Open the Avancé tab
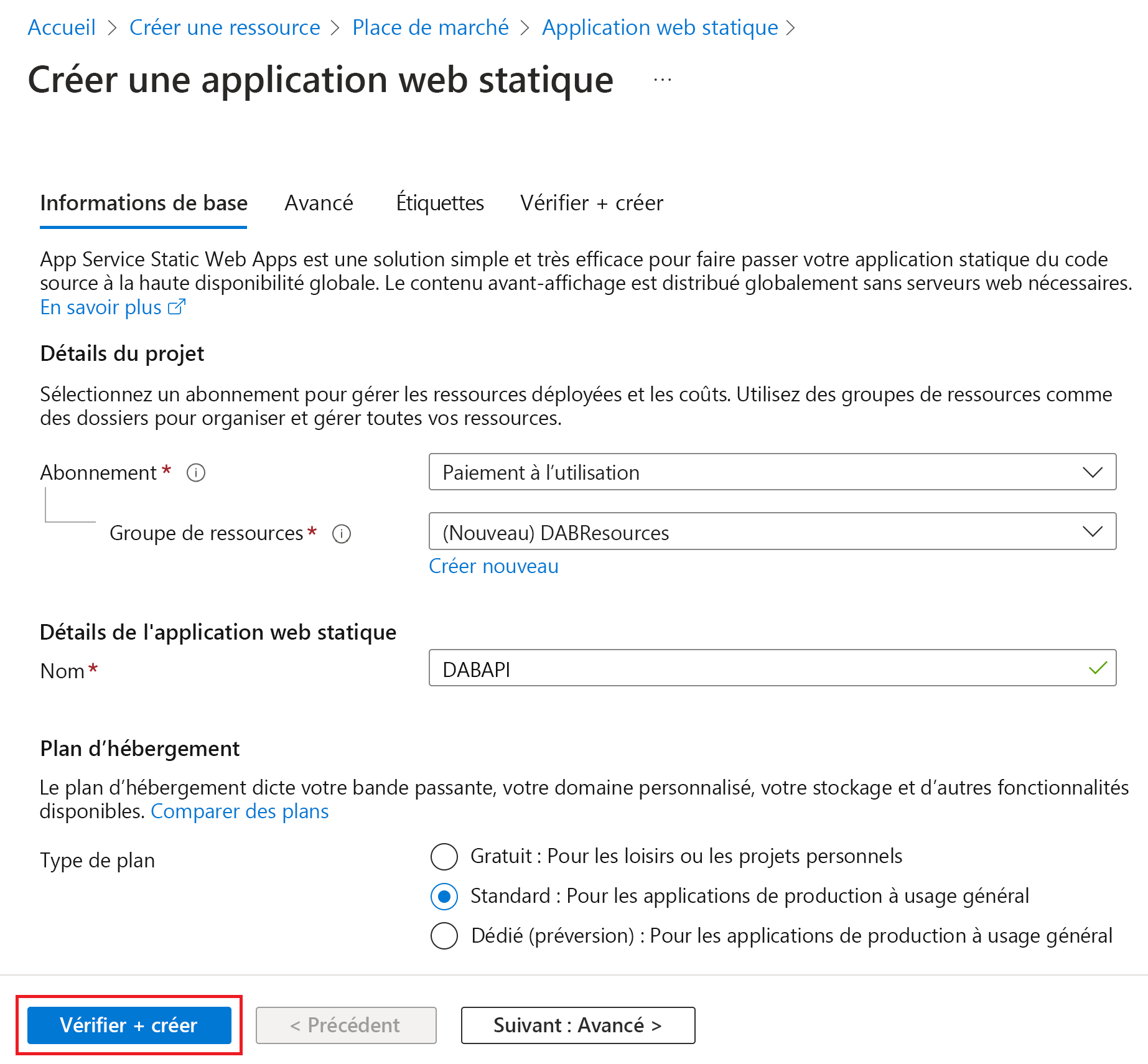 click(319, 203)
